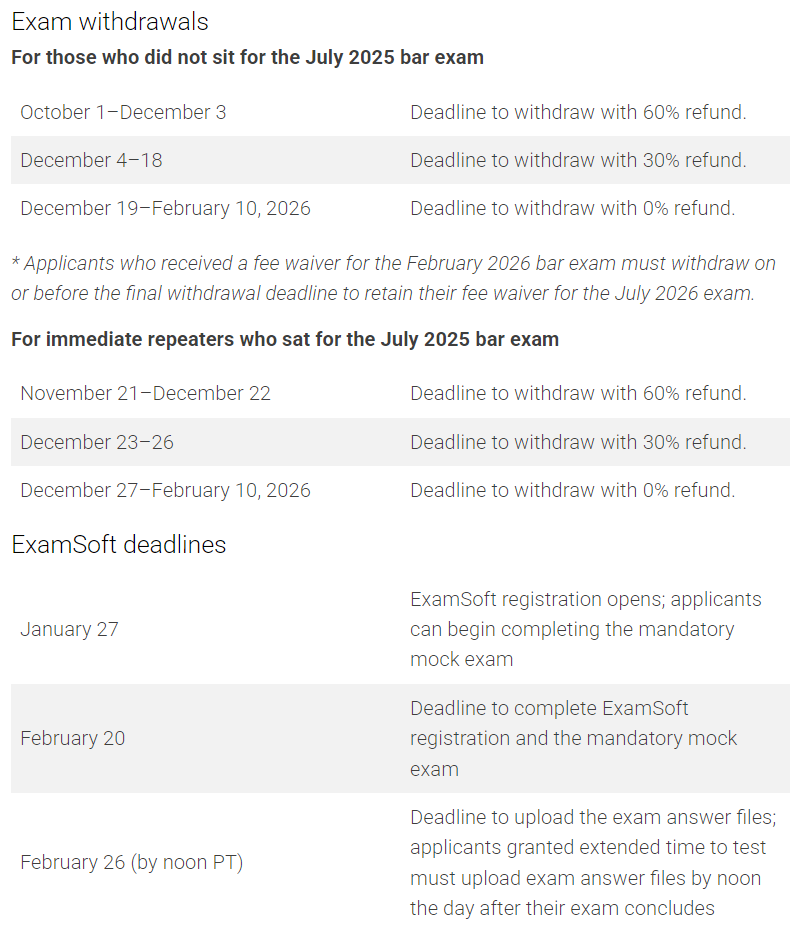The image size is (790, 926).
Task: Select the "November 21–December 22" date cell
Action: [145, 393]
